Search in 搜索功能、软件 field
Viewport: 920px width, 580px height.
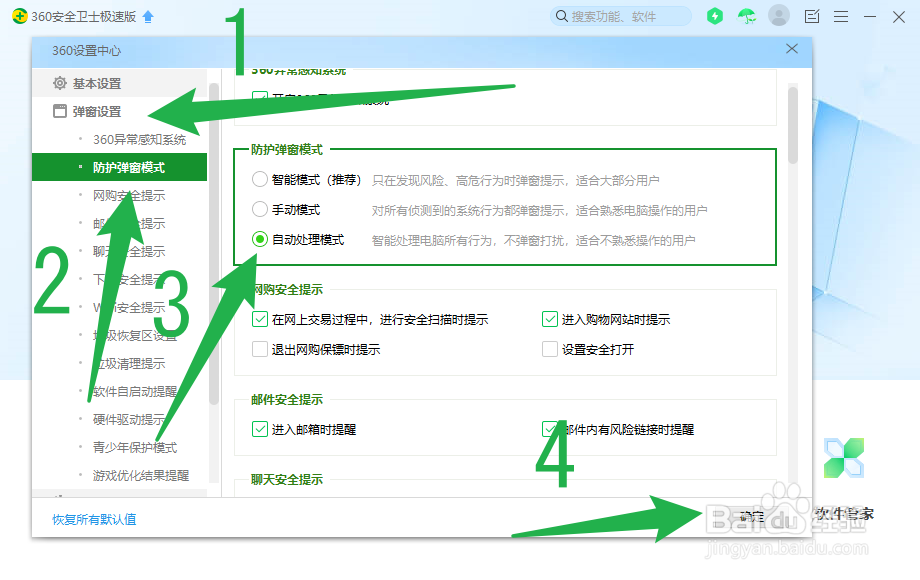tap(621, 16)
